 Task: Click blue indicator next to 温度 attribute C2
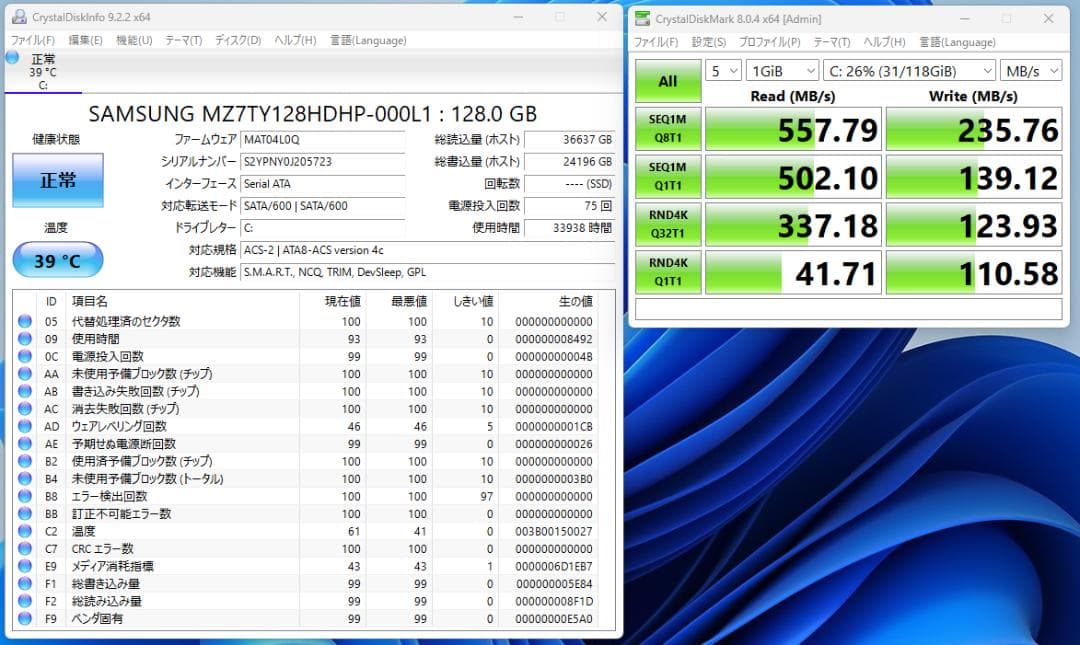[22, 531]
